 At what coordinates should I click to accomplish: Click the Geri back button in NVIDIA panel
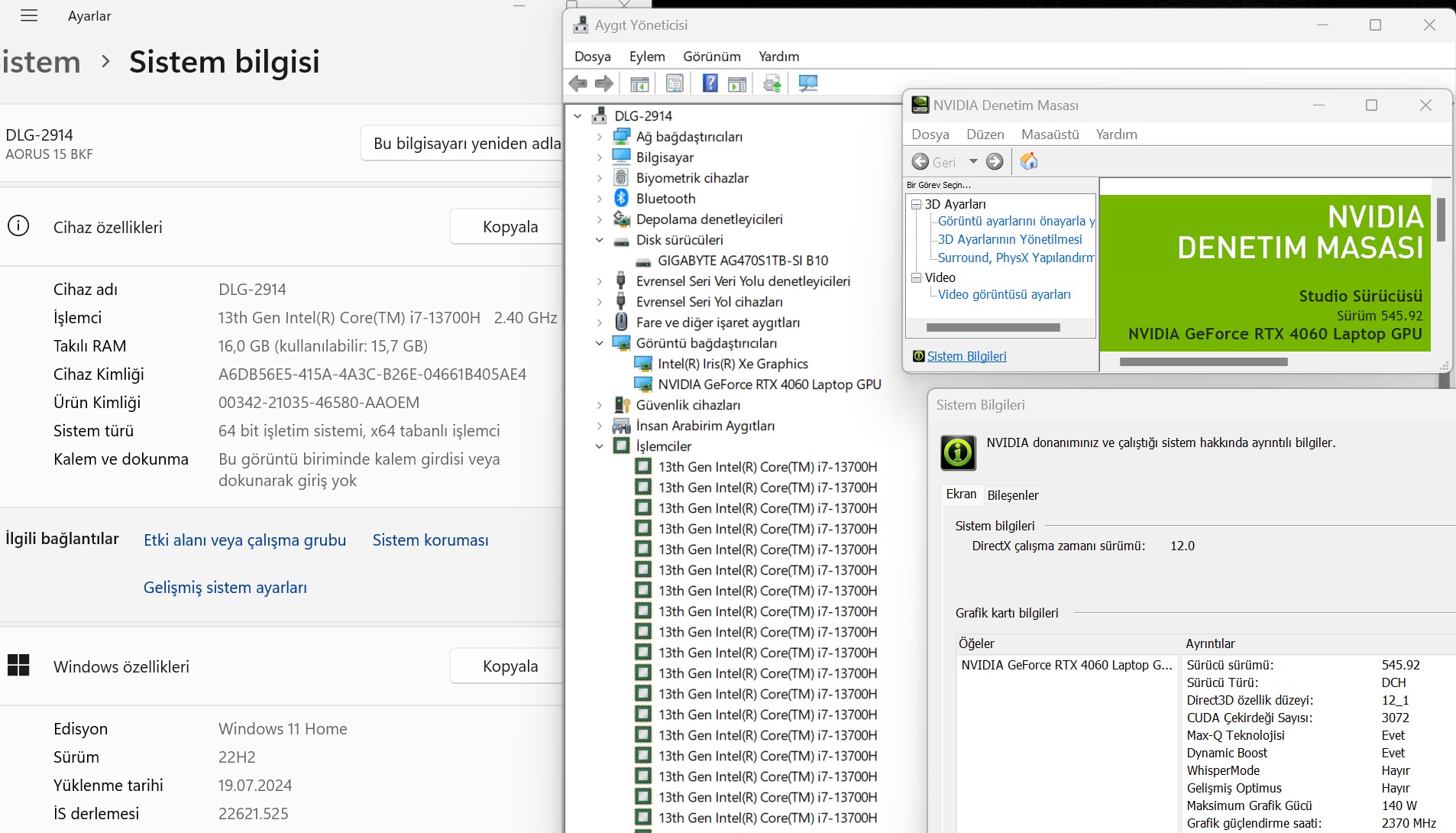point(935,162)
